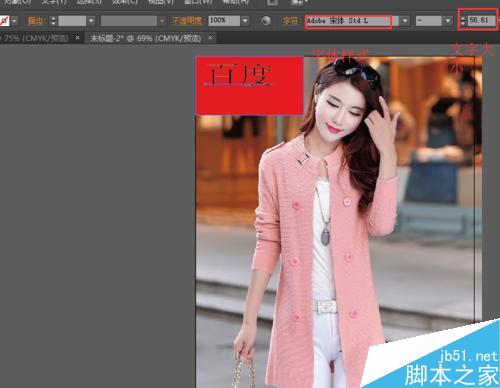Click the 100% opacity field
Viewport: 500px width, 388px height.
224,21
